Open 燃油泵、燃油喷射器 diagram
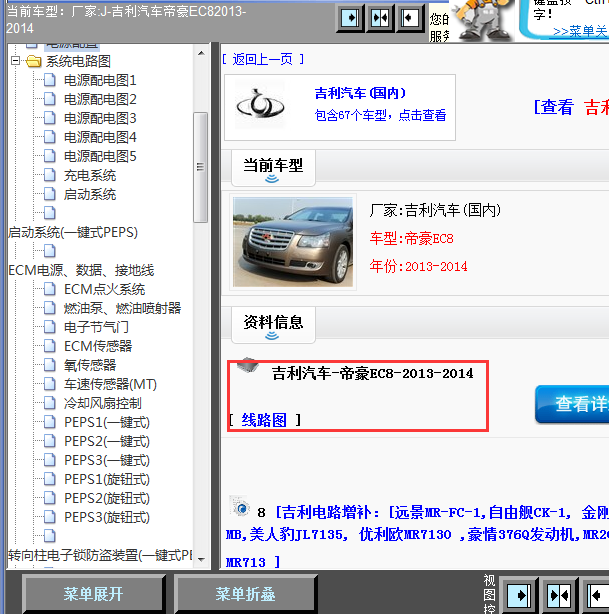Viewport: 609px width, 614px height. 123,308
